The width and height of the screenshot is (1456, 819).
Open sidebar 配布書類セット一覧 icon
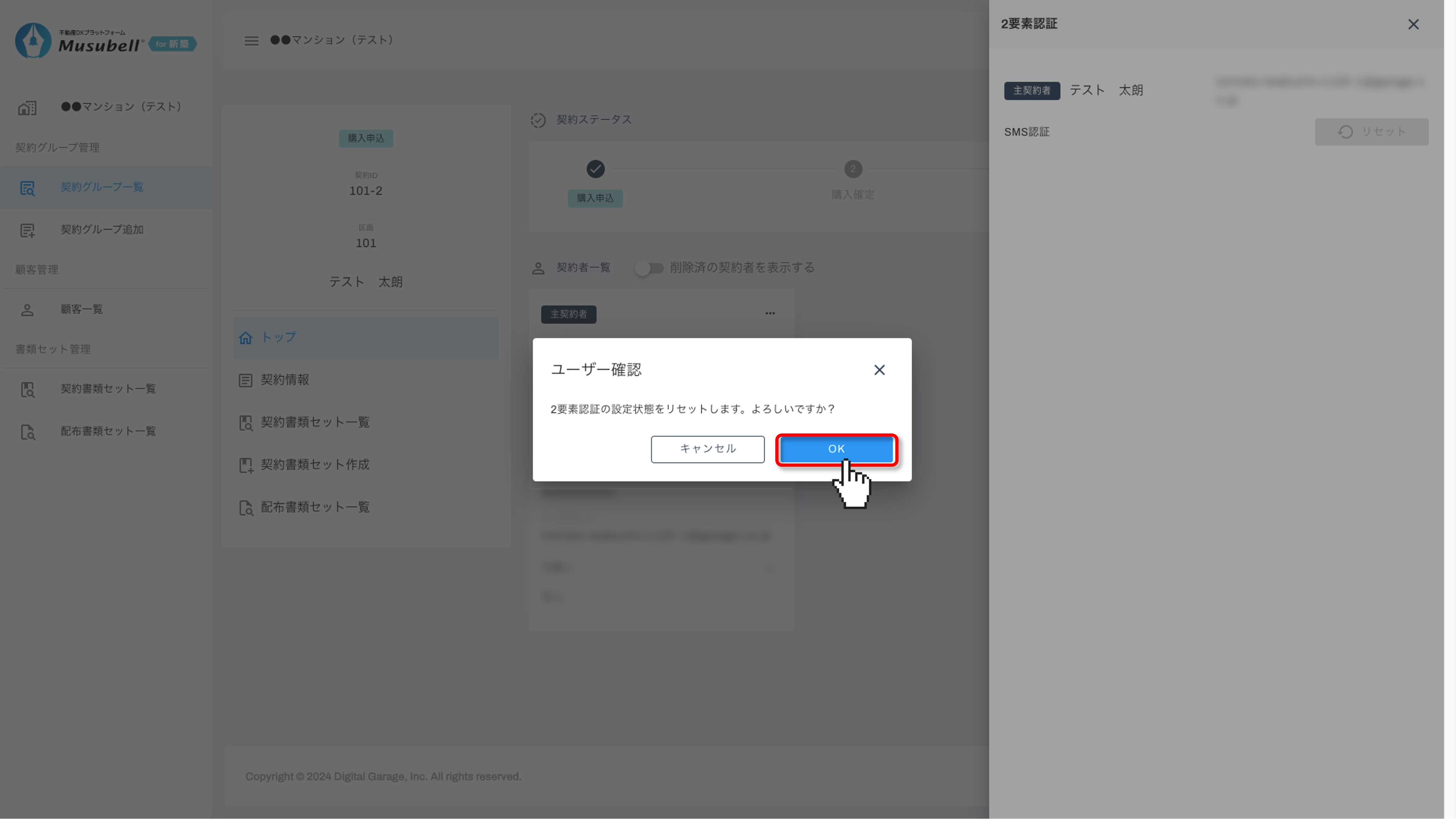(27, 432)
